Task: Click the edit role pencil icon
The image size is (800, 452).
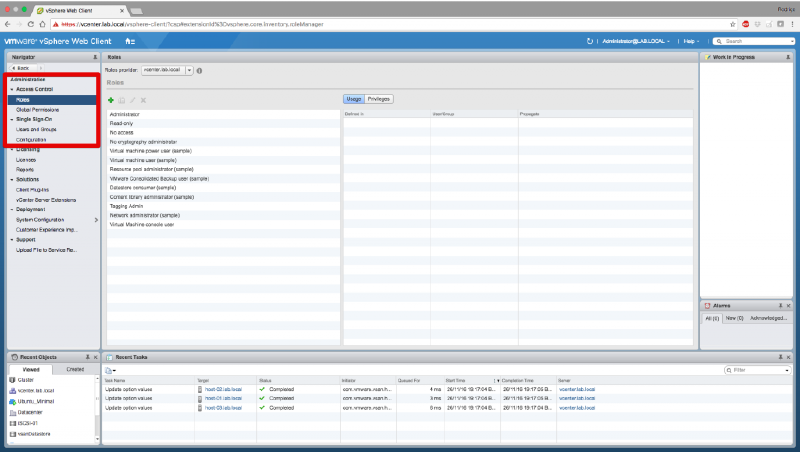Action: coord(133,100)
